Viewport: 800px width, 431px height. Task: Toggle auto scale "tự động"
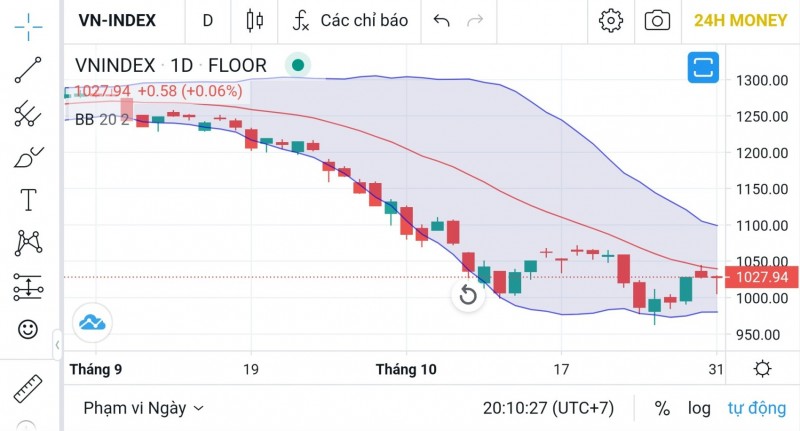(757, 408)
